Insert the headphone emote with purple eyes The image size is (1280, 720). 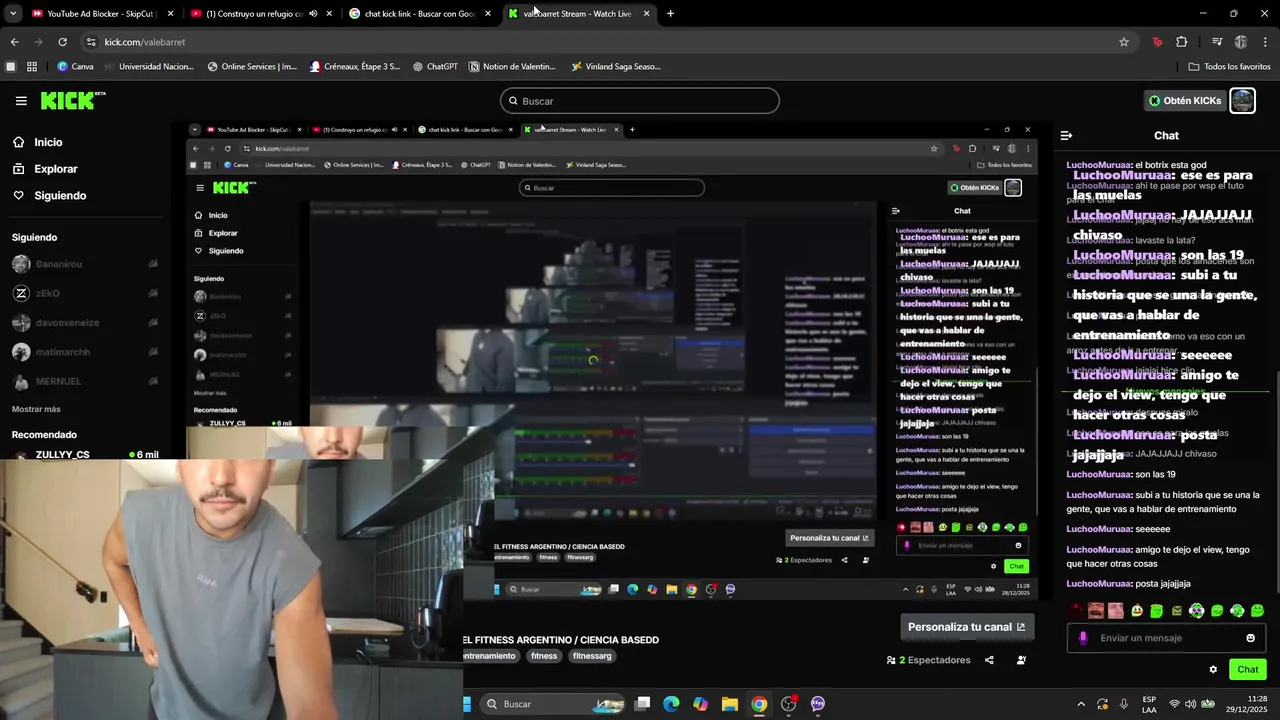tap(1197, 611)
